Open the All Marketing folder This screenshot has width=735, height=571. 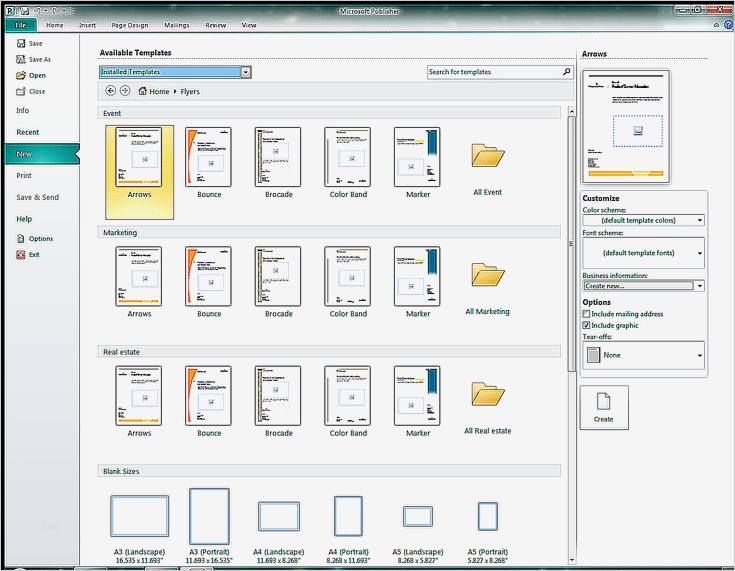coord(488,276)
